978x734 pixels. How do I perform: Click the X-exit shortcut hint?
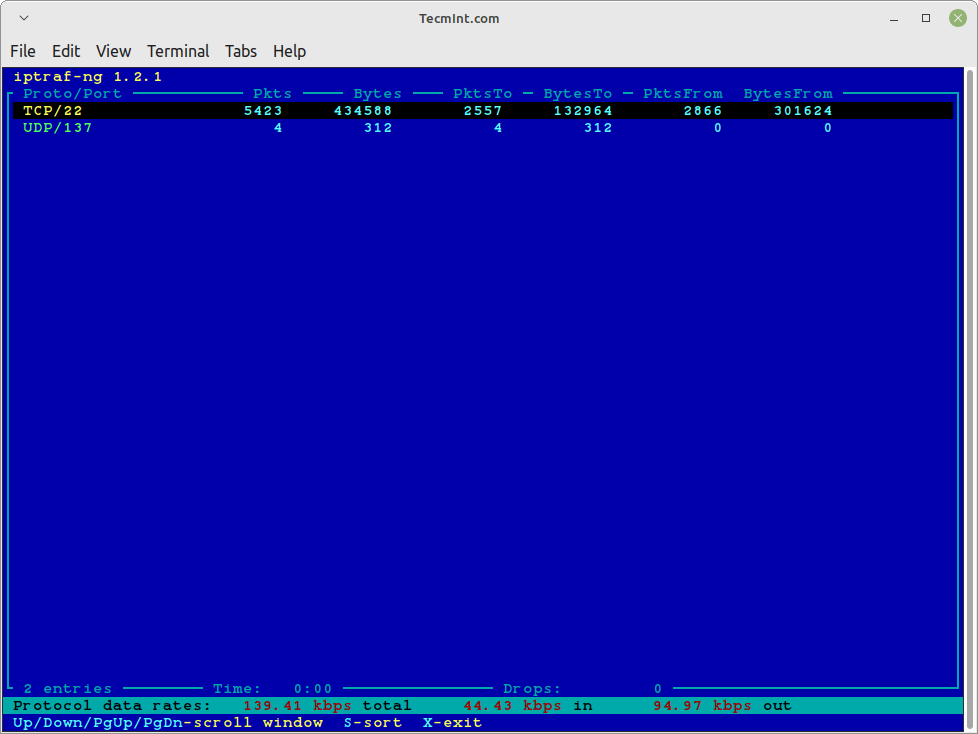[x=452, y=722]
